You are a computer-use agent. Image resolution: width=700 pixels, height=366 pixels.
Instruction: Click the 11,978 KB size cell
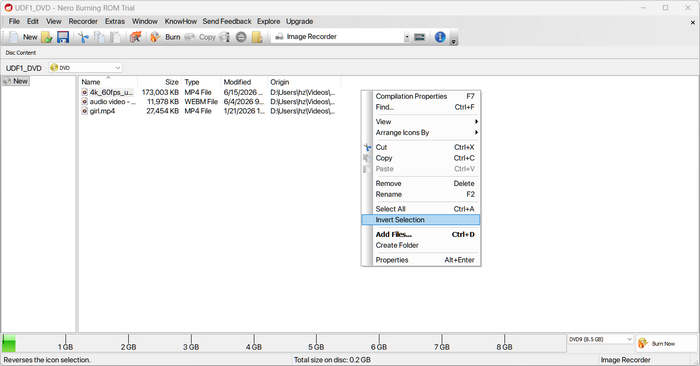pyautogui.click(x=162, y=101)
